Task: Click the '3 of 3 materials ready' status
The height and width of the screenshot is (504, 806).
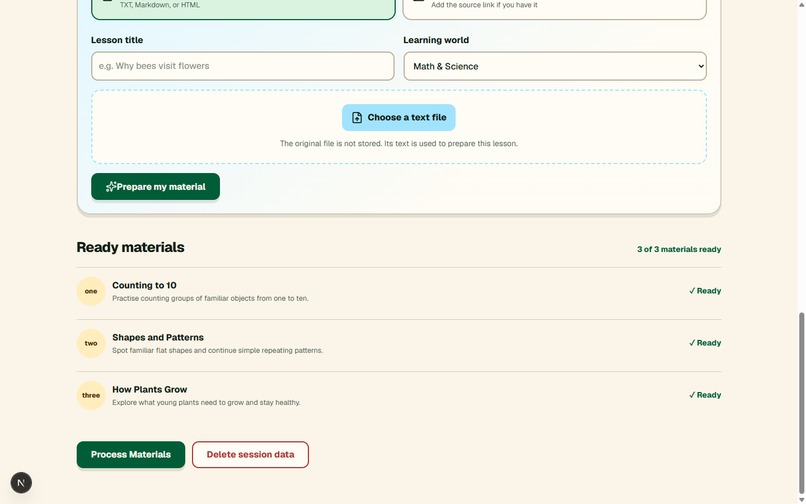Action: pos(679,249)
